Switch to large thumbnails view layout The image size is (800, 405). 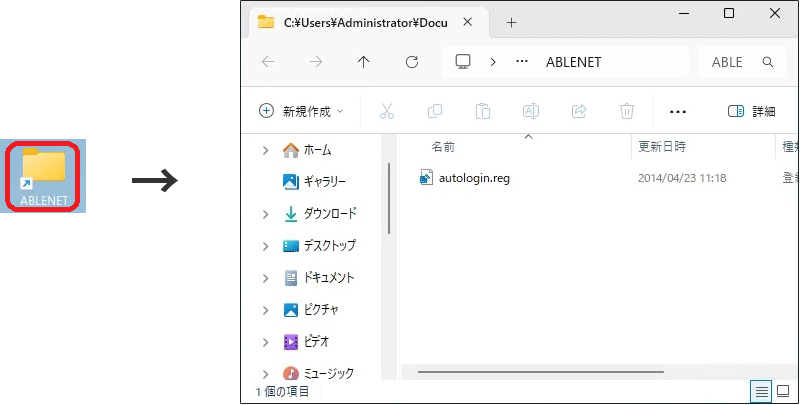[783, 391]
